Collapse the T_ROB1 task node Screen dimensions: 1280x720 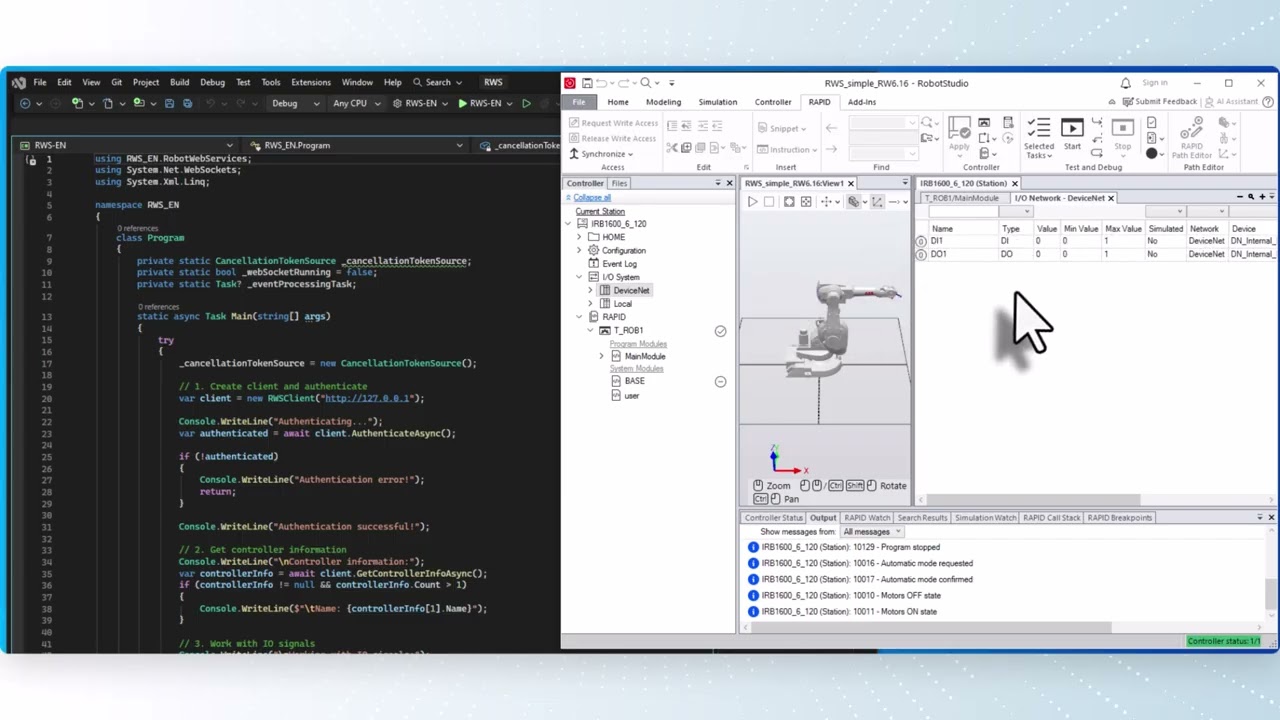[590, 330]
